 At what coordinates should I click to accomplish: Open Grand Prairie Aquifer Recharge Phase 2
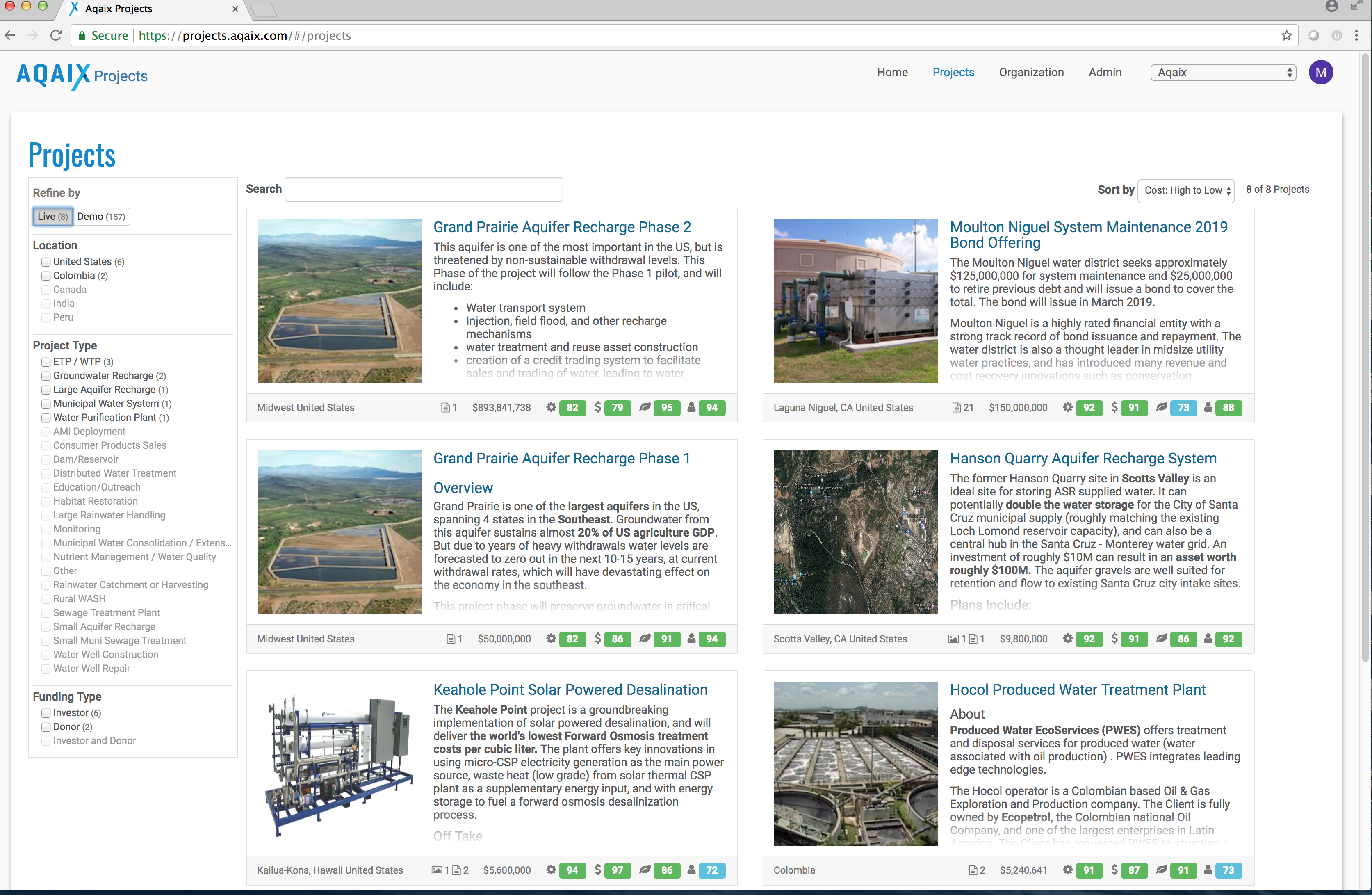[562, 227]
